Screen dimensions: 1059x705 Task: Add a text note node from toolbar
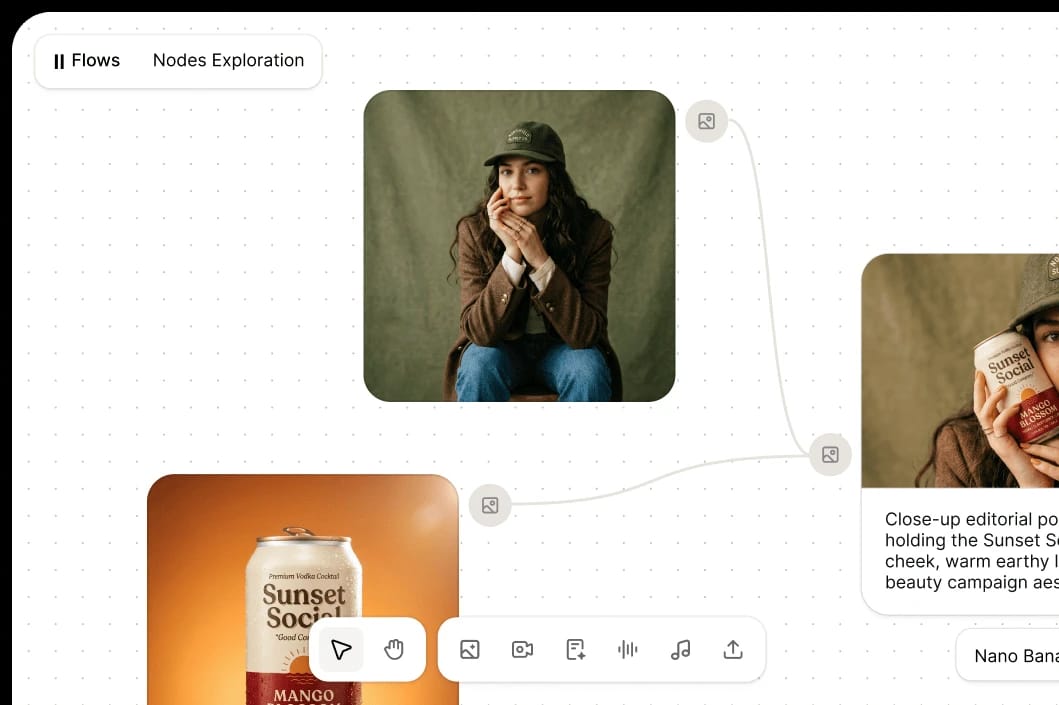575,650
